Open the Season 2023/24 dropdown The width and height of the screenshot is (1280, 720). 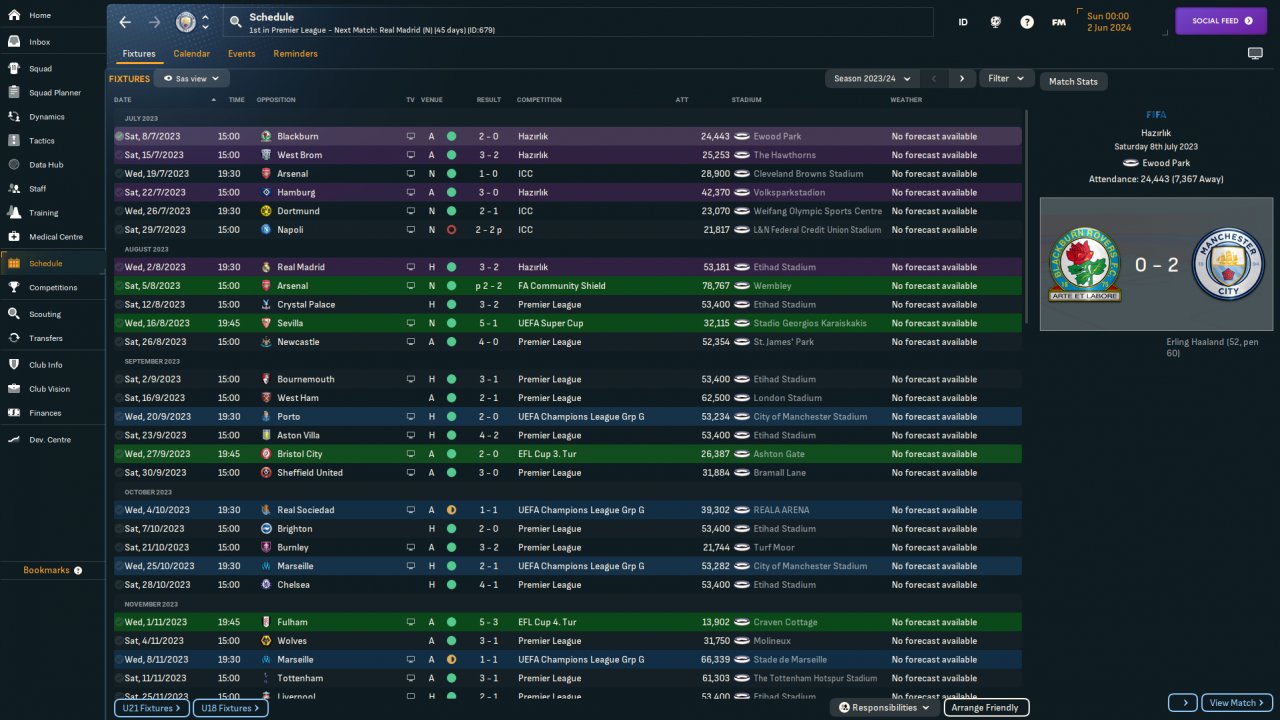tap(872, 78)
